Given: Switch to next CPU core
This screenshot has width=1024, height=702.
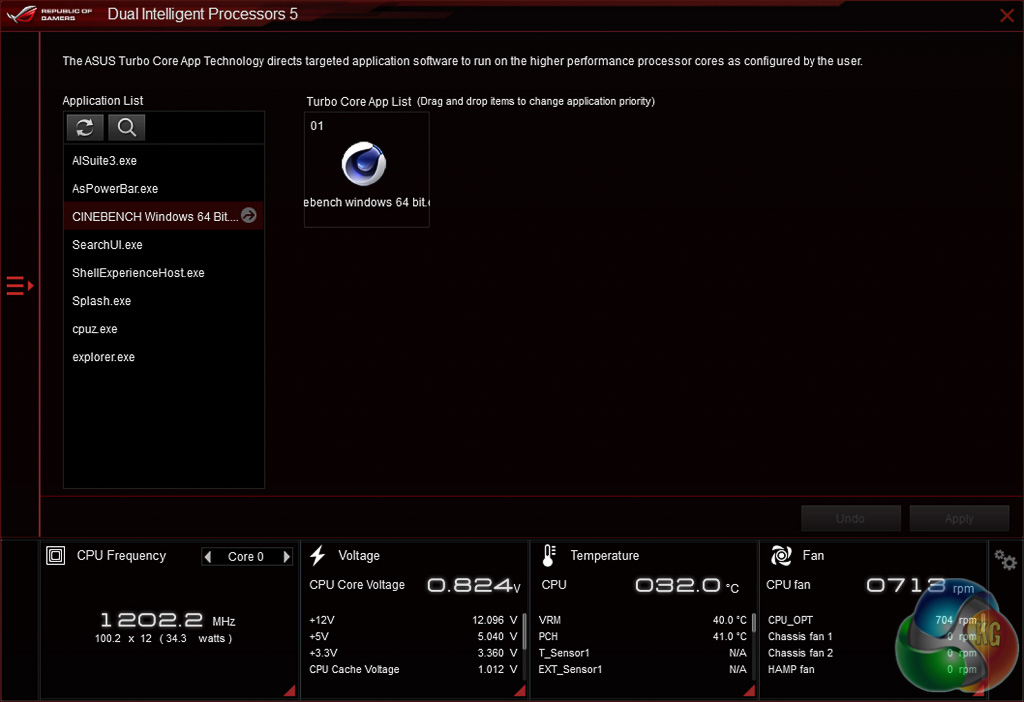Looking at the screenshot, I should tap(286, 556).
